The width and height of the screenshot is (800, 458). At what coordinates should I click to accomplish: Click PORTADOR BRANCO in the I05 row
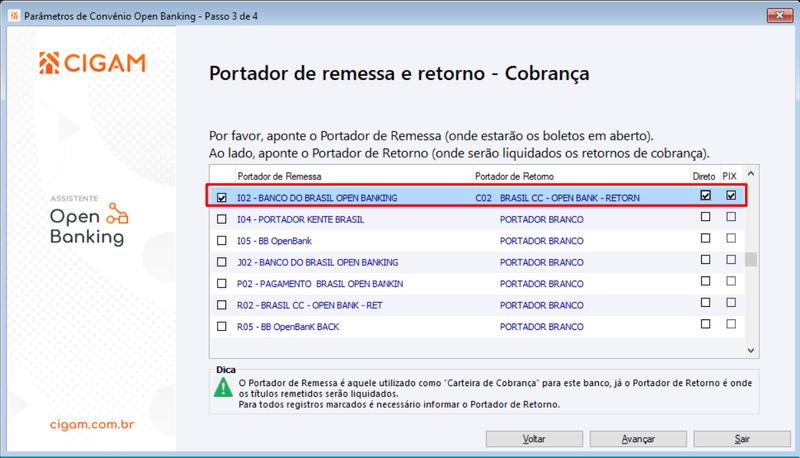click(541, 241)
